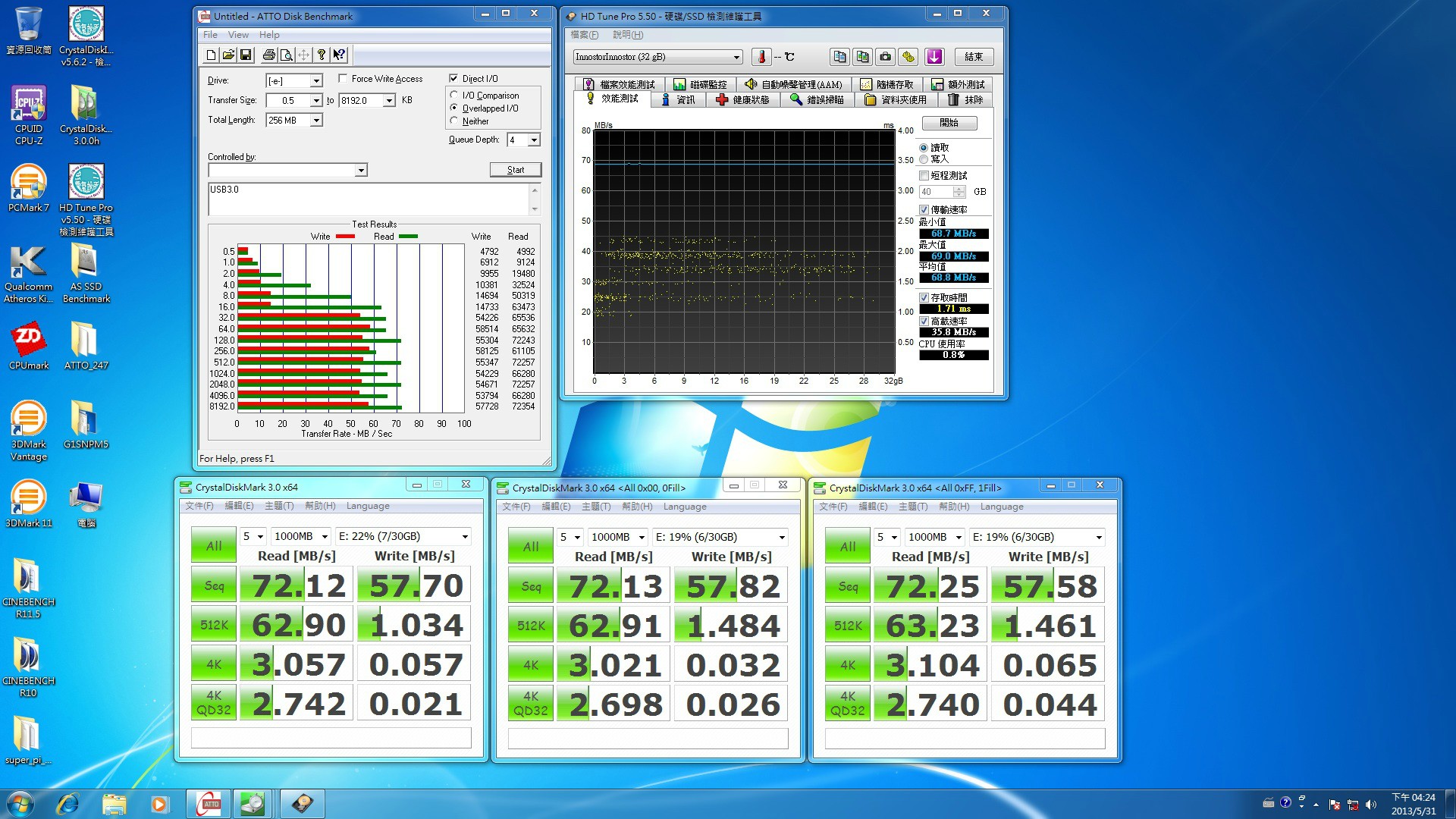Open the Queue Depth dropdown
The height and width of the screenshot is (819, 1456).
(x=534, y=140)
